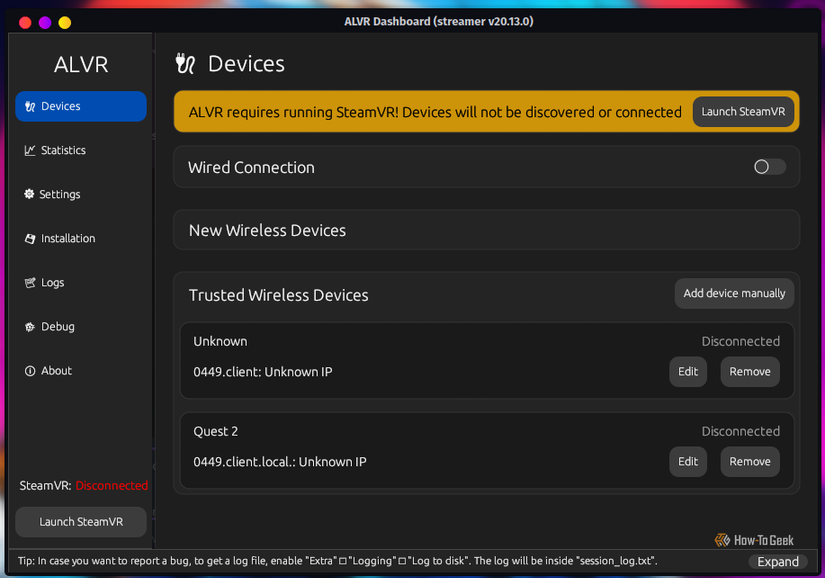The image size is (825, 578).
Task: Expand the New Wireless Devices section
Action: (486, 229)
